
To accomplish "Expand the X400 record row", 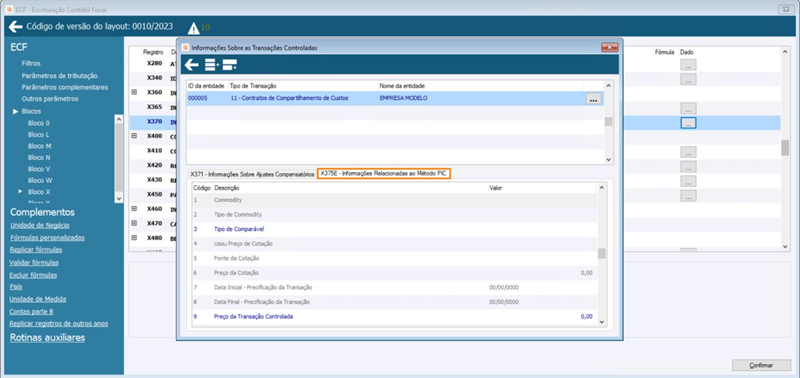I will pos(134,136).
